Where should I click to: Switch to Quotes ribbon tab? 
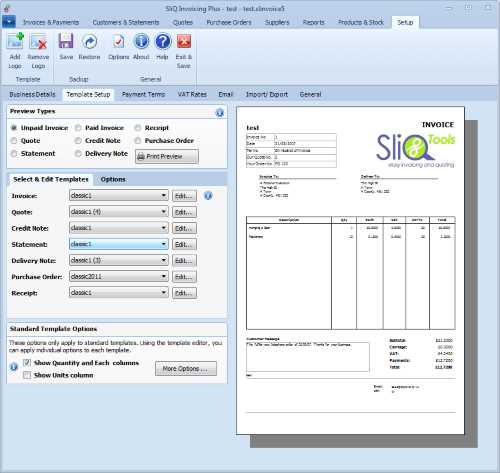[x=183, y=22]
